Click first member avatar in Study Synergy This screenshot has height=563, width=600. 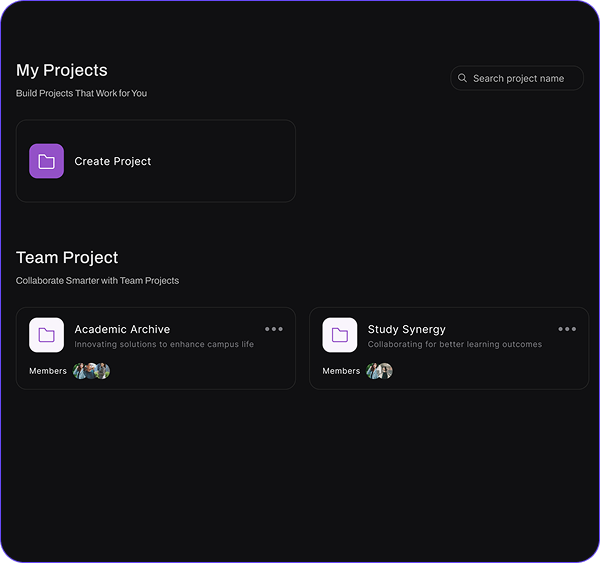click(373, 371)
